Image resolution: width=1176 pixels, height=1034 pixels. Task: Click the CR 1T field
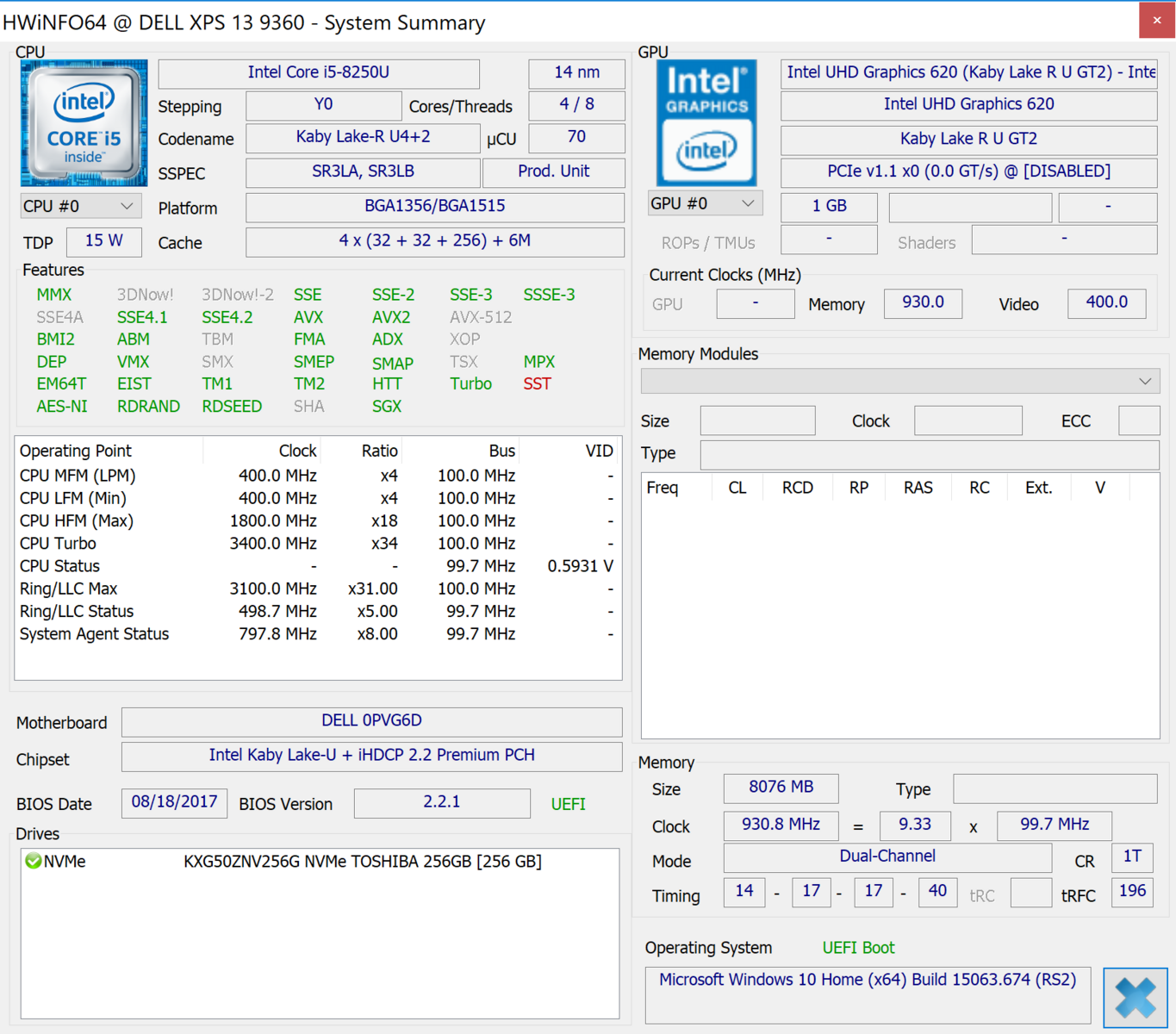click(1132, 857)
